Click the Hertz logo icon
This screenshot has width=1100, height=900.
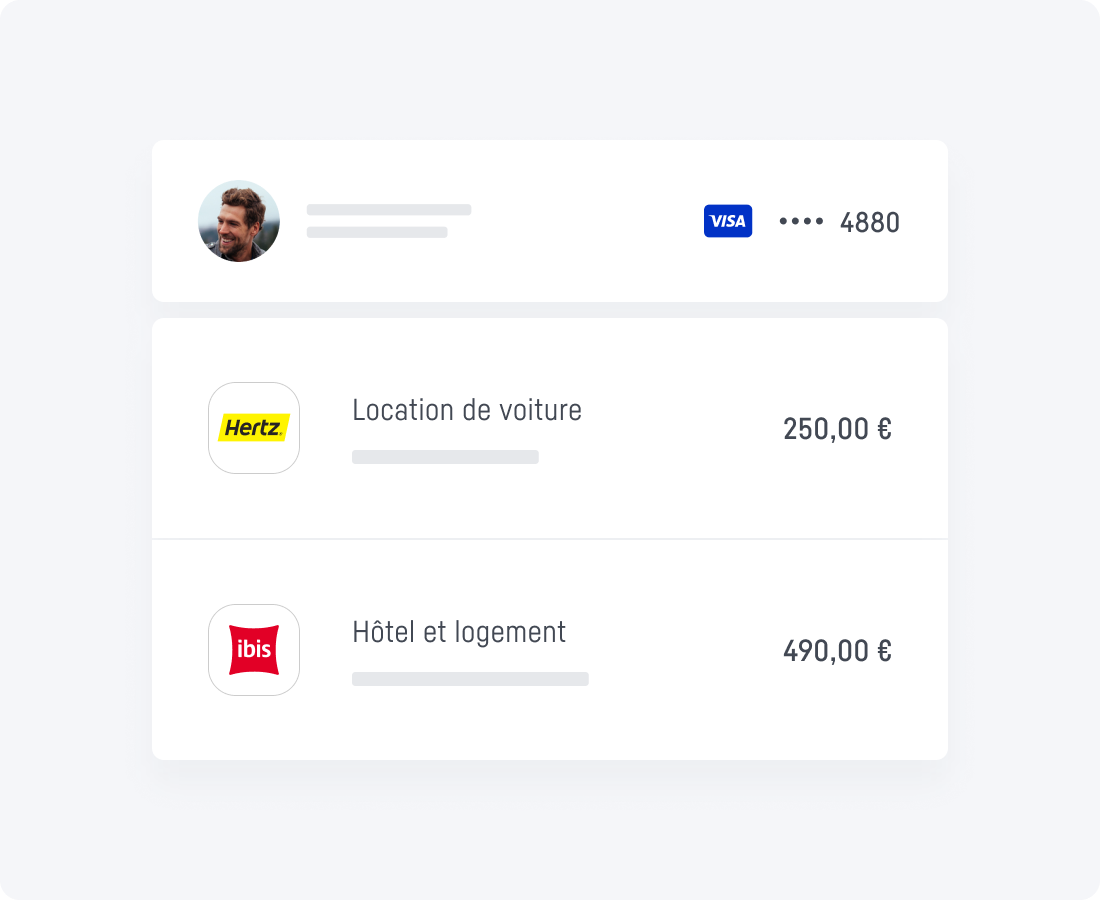[x=254, y=428]
